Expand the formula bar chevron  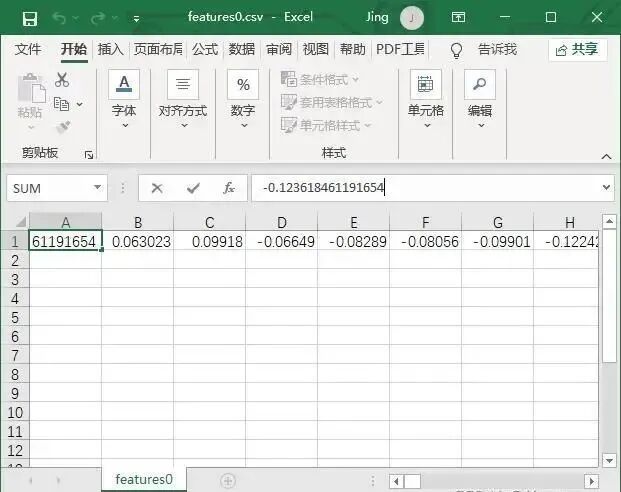(x=606, y=187)
